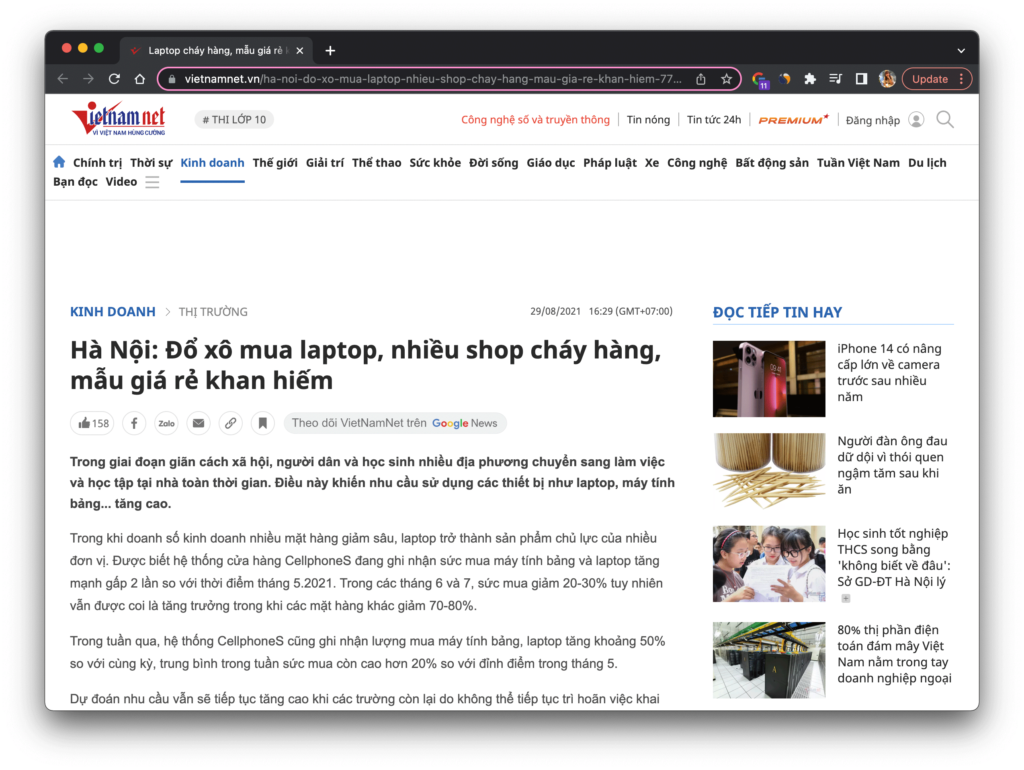
Task: Open the Chrome profile avatar
Action: coord(887,79)
